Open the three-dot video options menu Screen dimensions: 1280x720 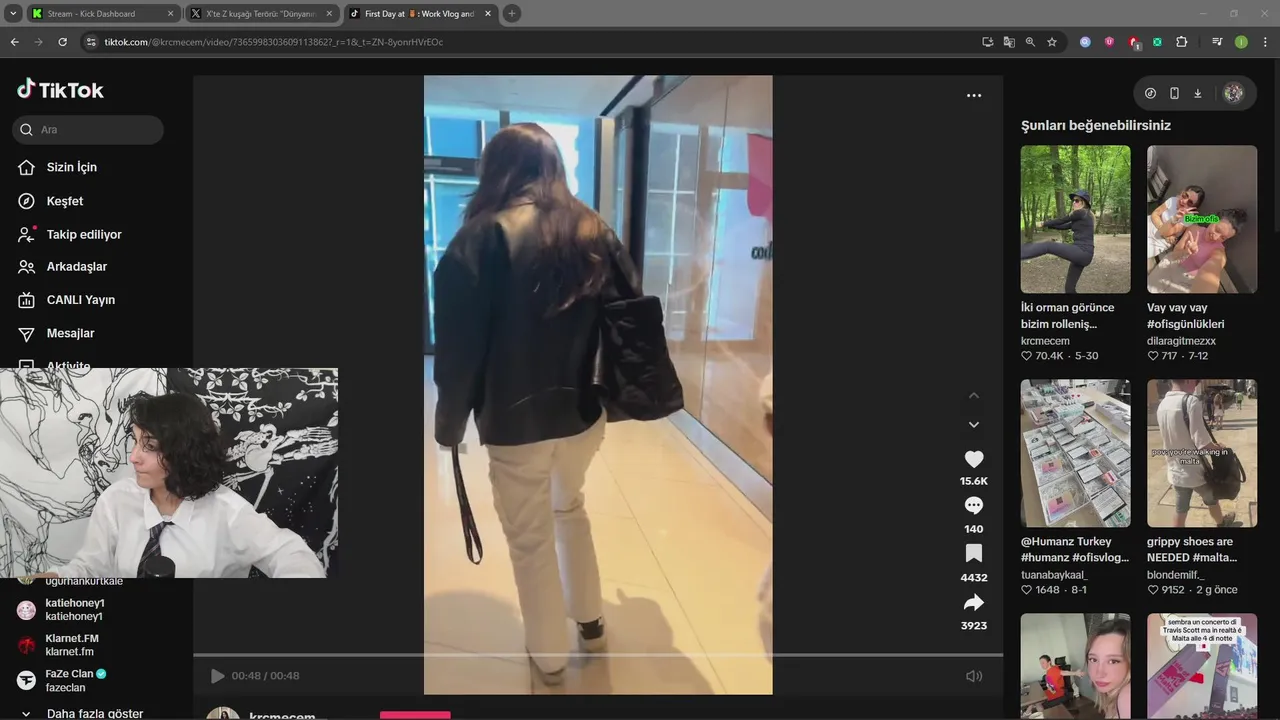click(974, 96)
